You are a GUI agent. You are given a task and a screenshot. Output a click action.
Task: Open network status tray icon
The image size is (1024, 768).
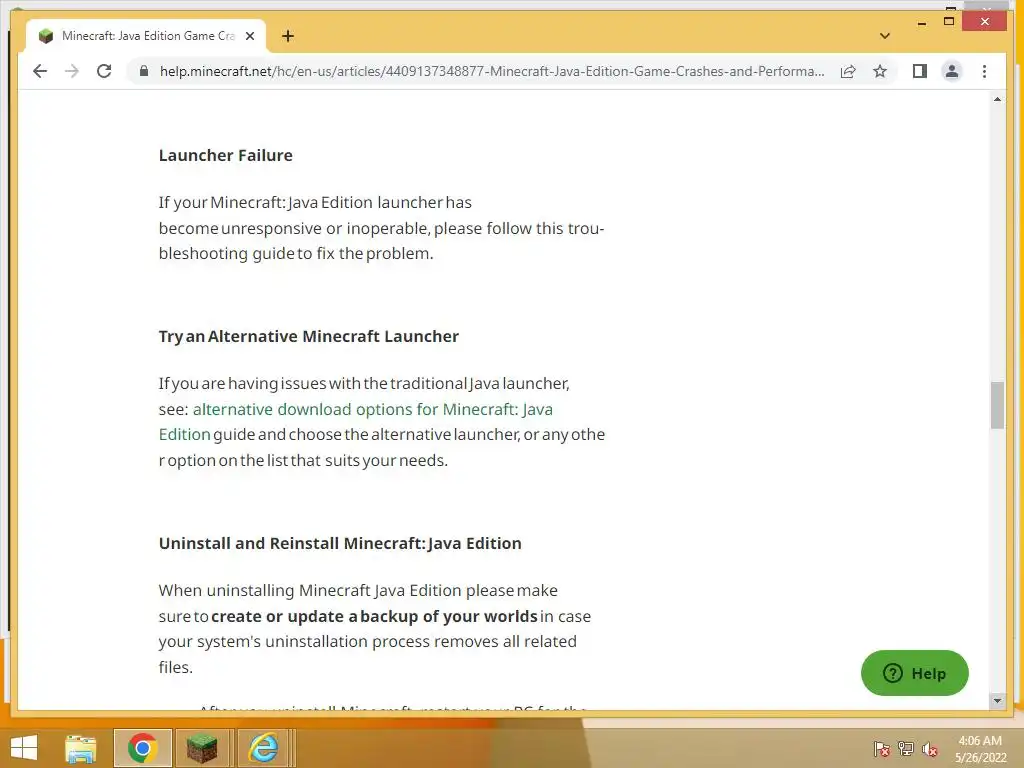pyautogui.click(x=906, y=749)
